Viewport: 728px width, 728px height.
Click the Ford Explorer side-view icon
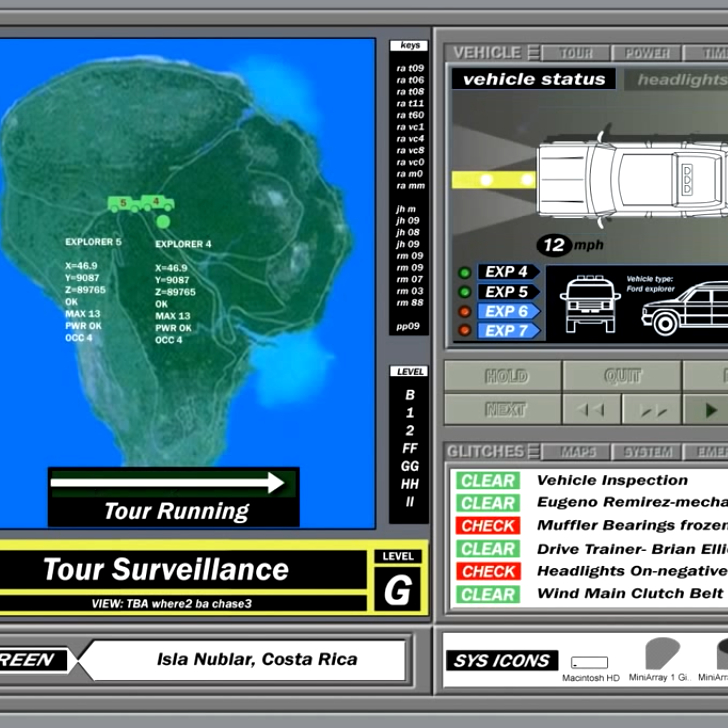(x=685, y=308)
